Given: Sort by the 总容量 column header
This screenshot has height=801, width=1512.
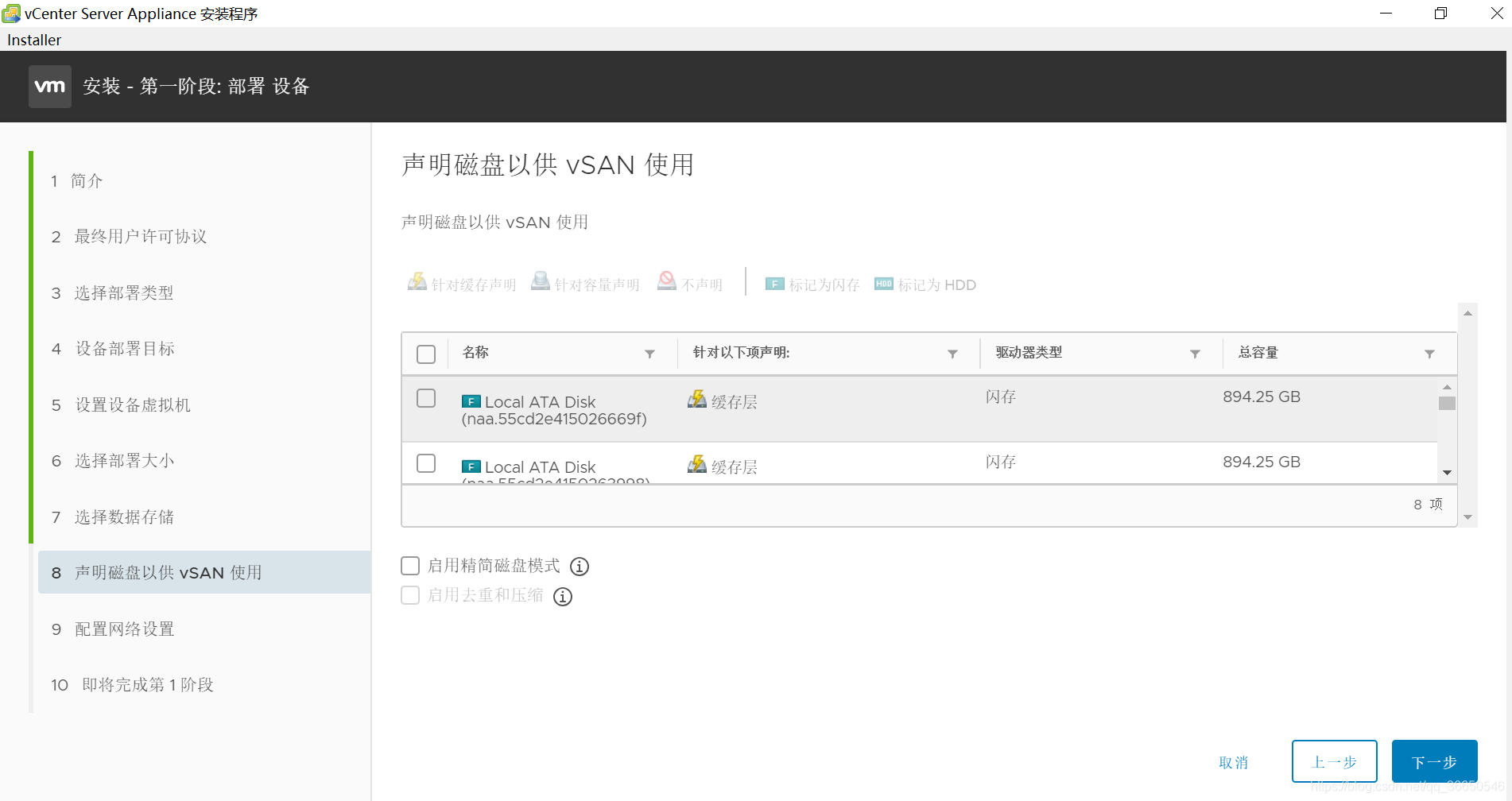Looking at the screenshot, I should 1258,353.
